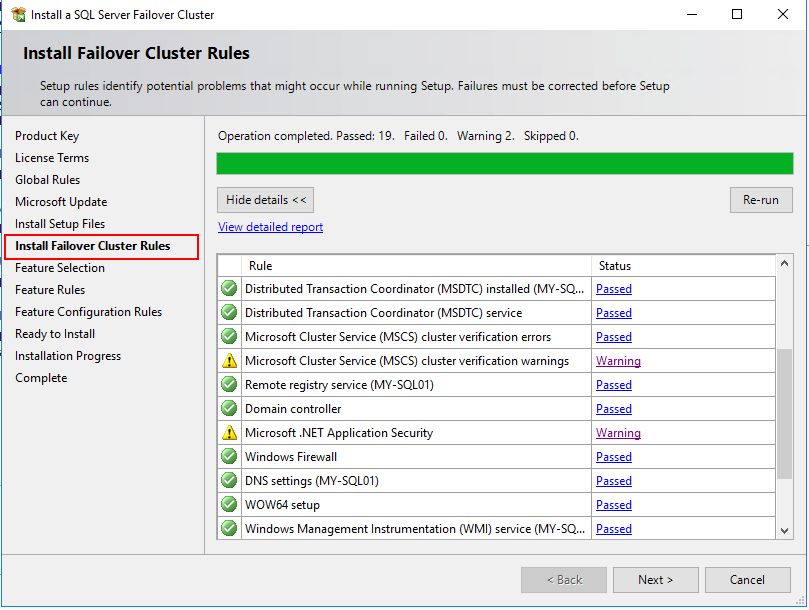
Task: Click the rules list scrollbar thumb
Action: pyautogui.click(x=784, y=414)
